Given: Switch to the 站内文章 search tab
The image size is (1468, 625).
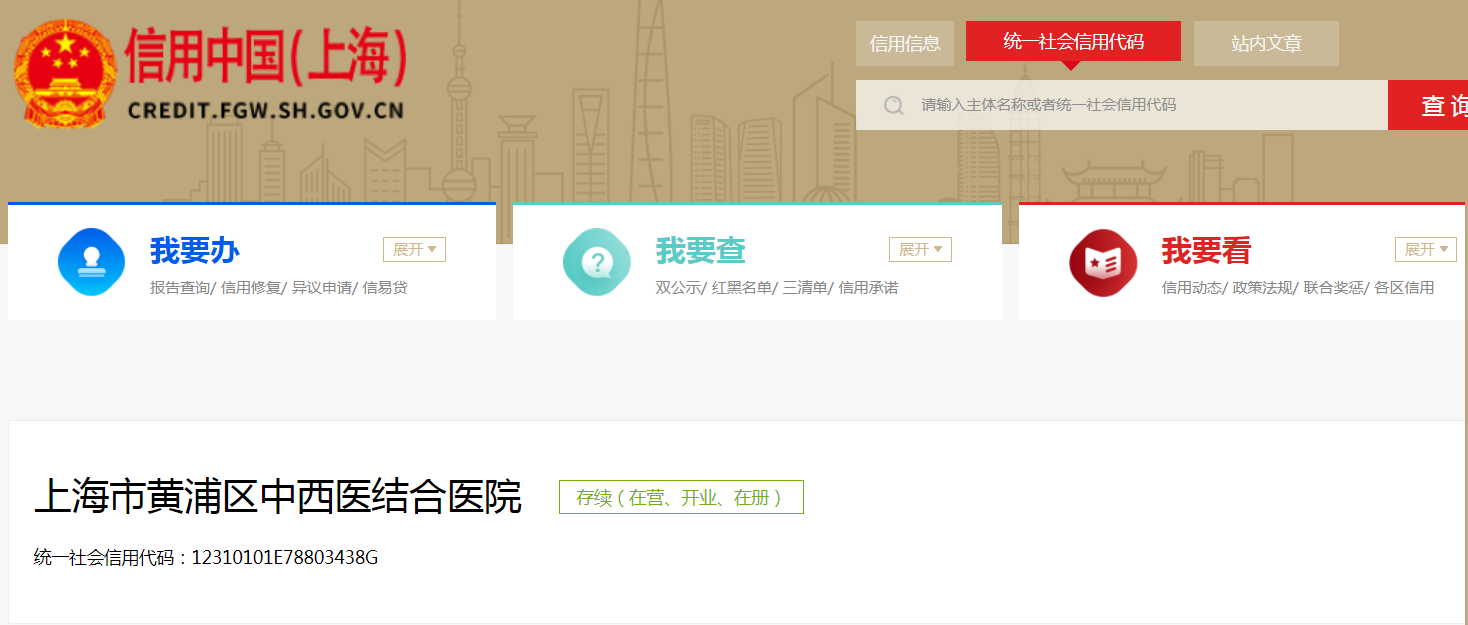Looking at the screenshot, I should tap(1266, 43).
